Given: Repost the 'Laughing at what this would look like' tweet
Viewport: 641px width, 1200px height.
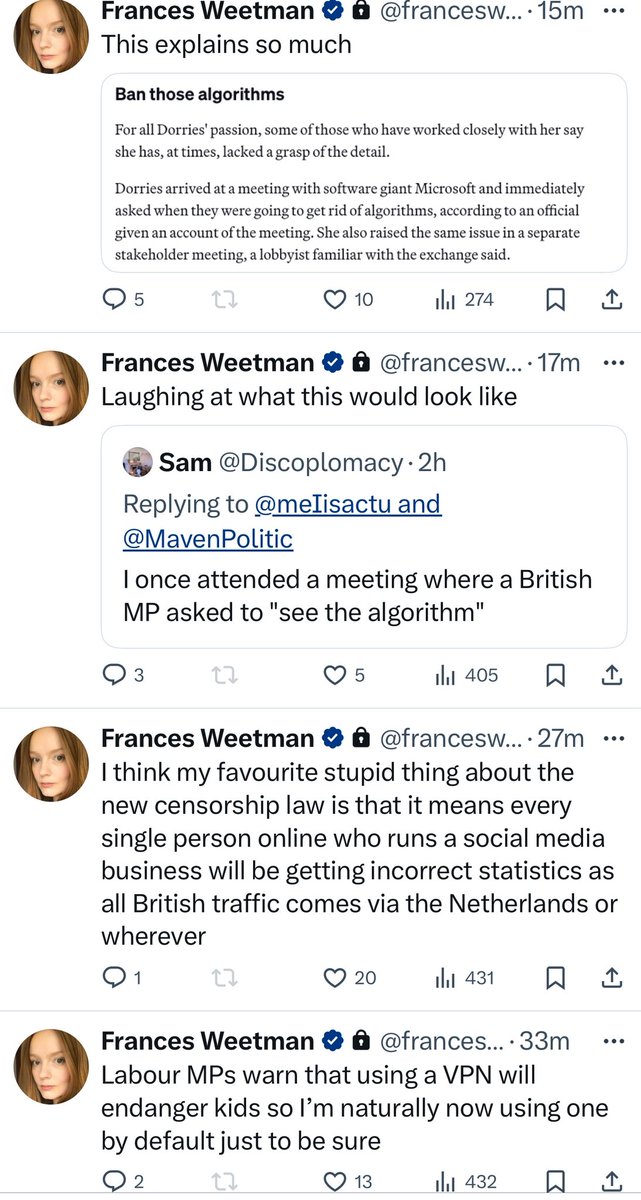Looking at the screenshot, I should tap(225, 675).
